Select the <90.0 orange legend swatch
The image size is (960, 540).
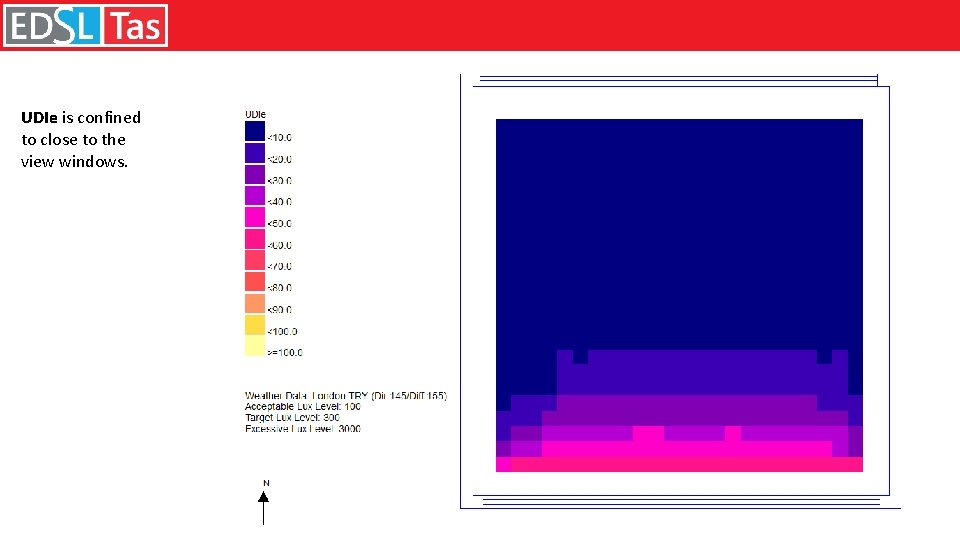(x=255, y=303)
